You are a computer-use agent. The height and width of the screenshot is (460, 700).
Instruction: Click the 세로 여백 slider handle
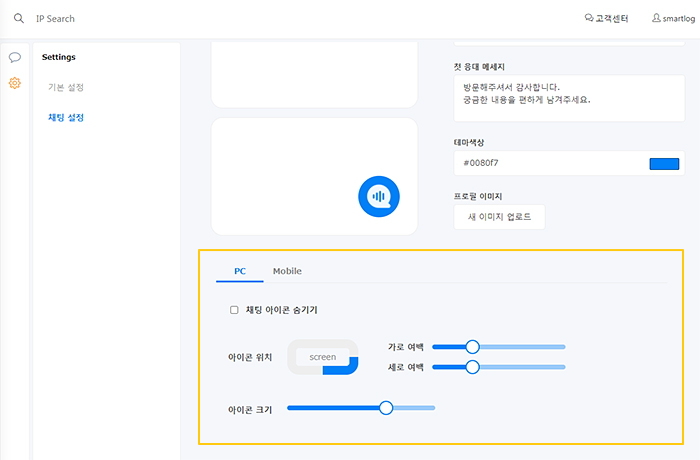(x=472, y=367)
